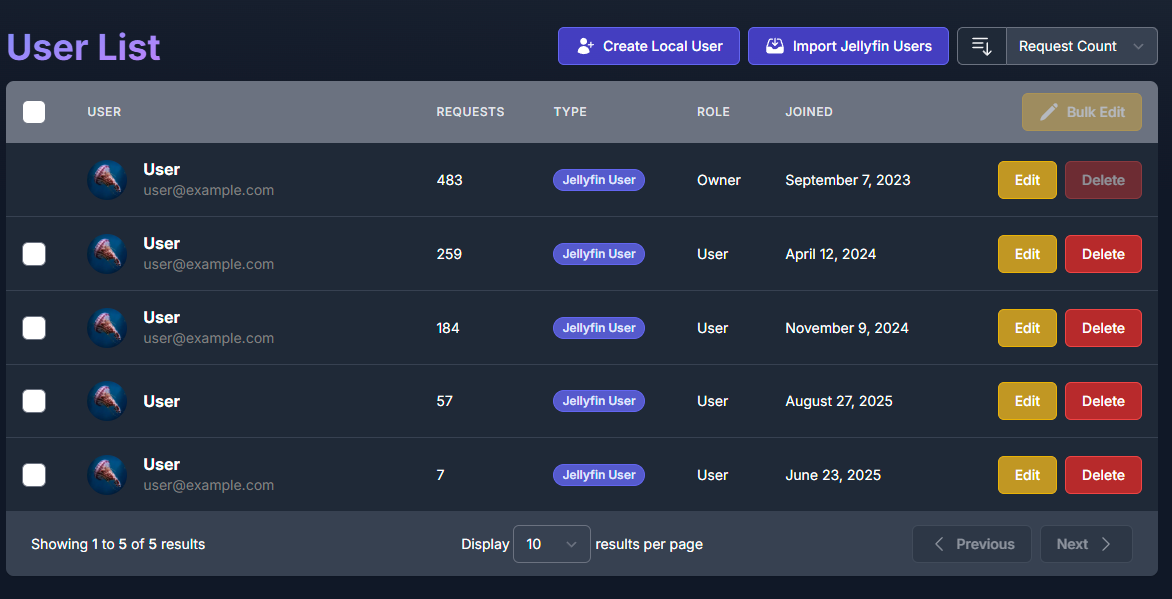
Task: Click Edit for the user joined August 27, 2025
Action: tap(1027, 401)
